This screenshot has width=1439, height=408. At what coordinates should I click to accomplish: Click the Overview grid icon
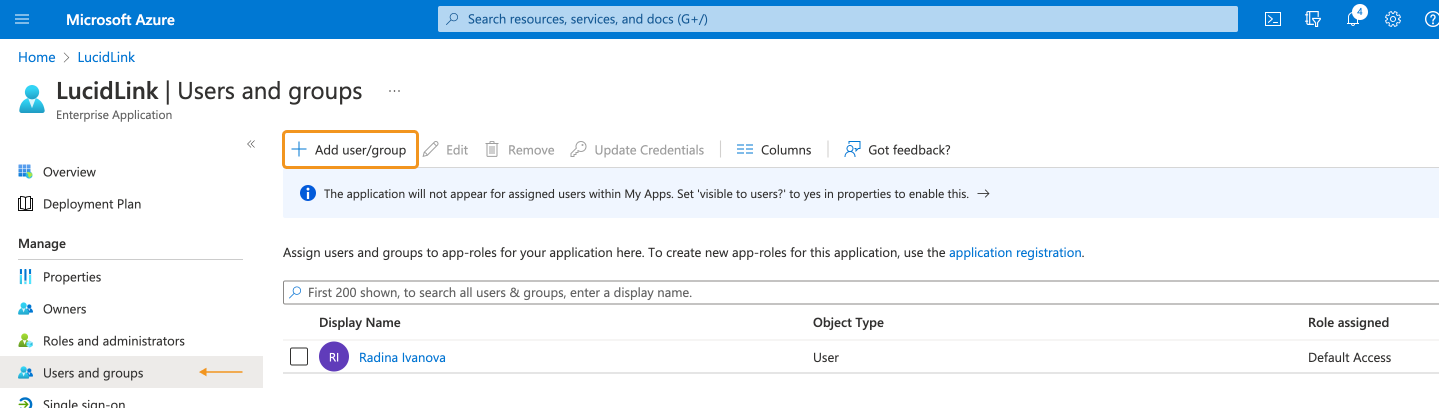(x=26, y=172)
